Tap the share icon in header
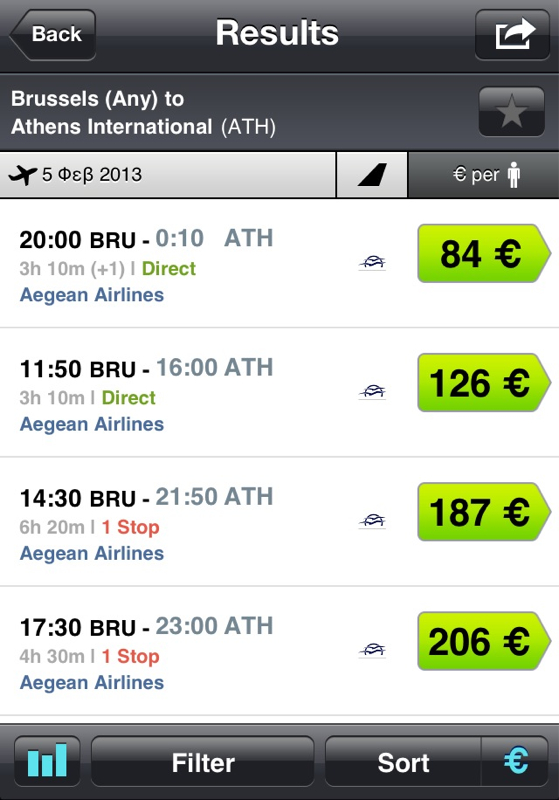The height and width of the screenshot is (800, 559). [x=512, y=35]
